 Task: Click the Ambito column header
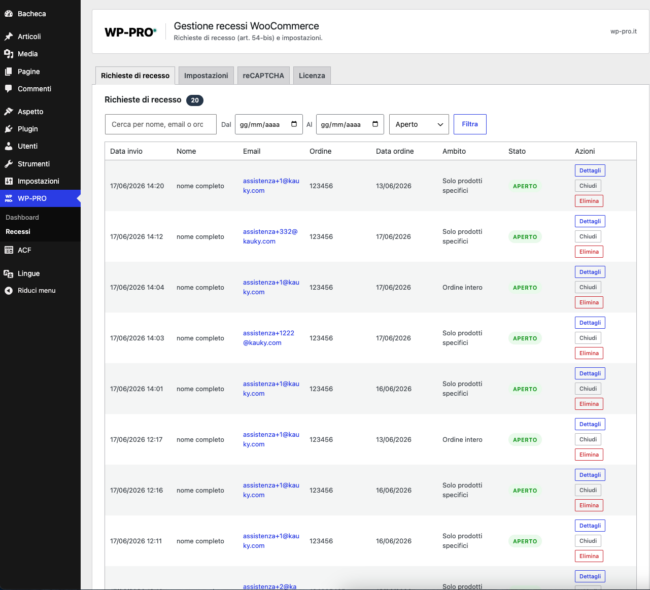[x=454, y=151]
